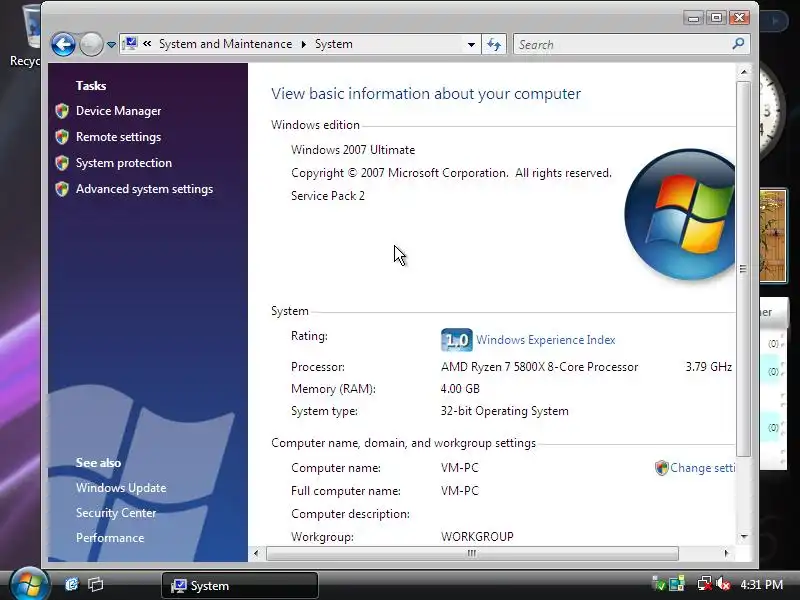The image size is (800, 600).
Task: Open Performance under See also
Action: point(110,538)
